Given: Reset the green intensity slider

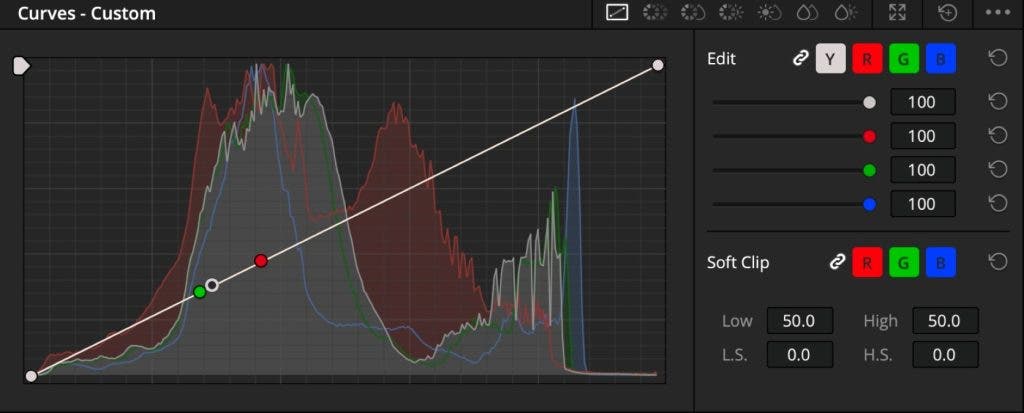Looking at the screenshot, I should click(997, 170).
